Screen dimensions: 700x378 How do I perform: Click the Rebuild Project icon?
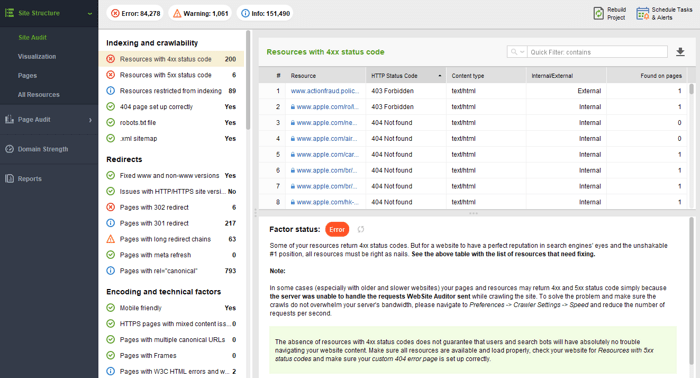click(598, 13)
